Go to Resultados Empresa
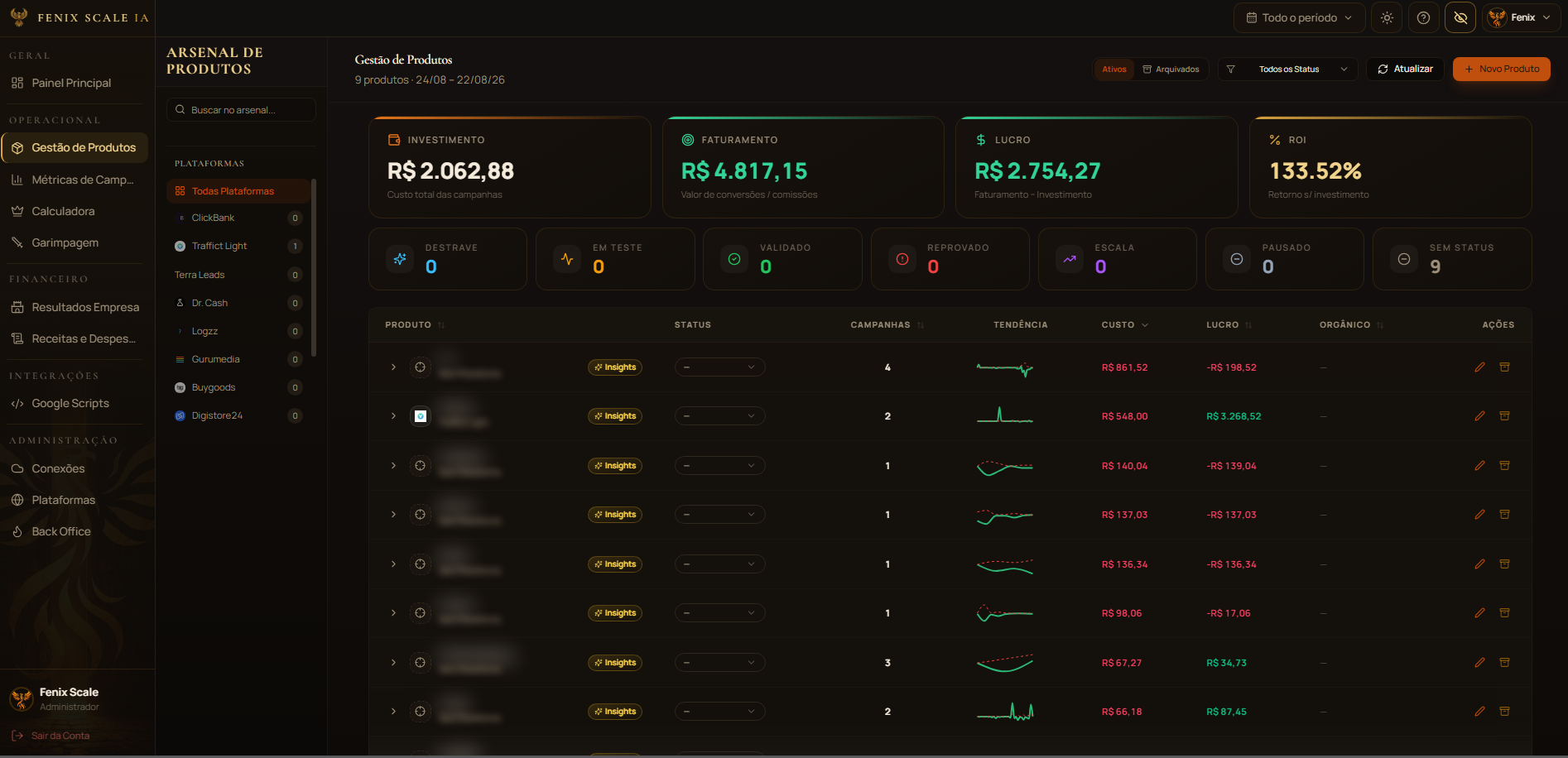Image resolution: width=1568 pixels, height=758 pixels. point(75,307)
